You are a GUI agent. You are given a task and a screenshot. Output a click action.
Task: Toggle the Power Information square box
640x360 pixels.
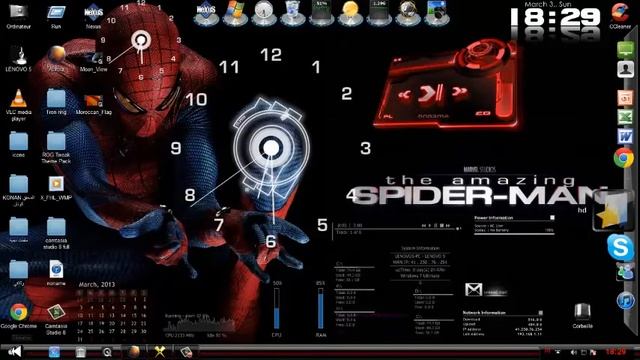point(552,218)
